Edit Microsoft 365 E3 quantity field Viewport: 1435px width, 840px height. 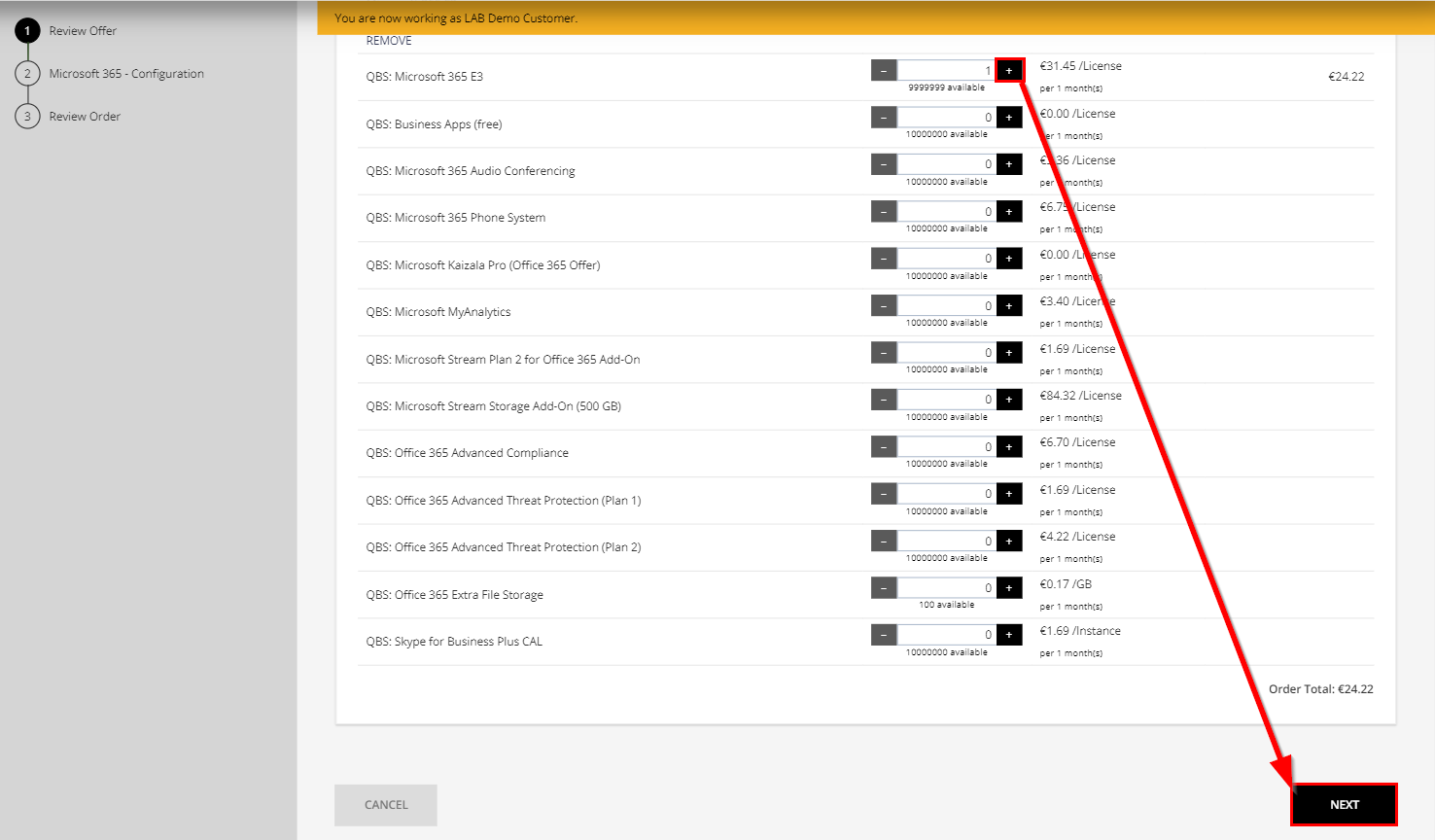tap(947, 70)
